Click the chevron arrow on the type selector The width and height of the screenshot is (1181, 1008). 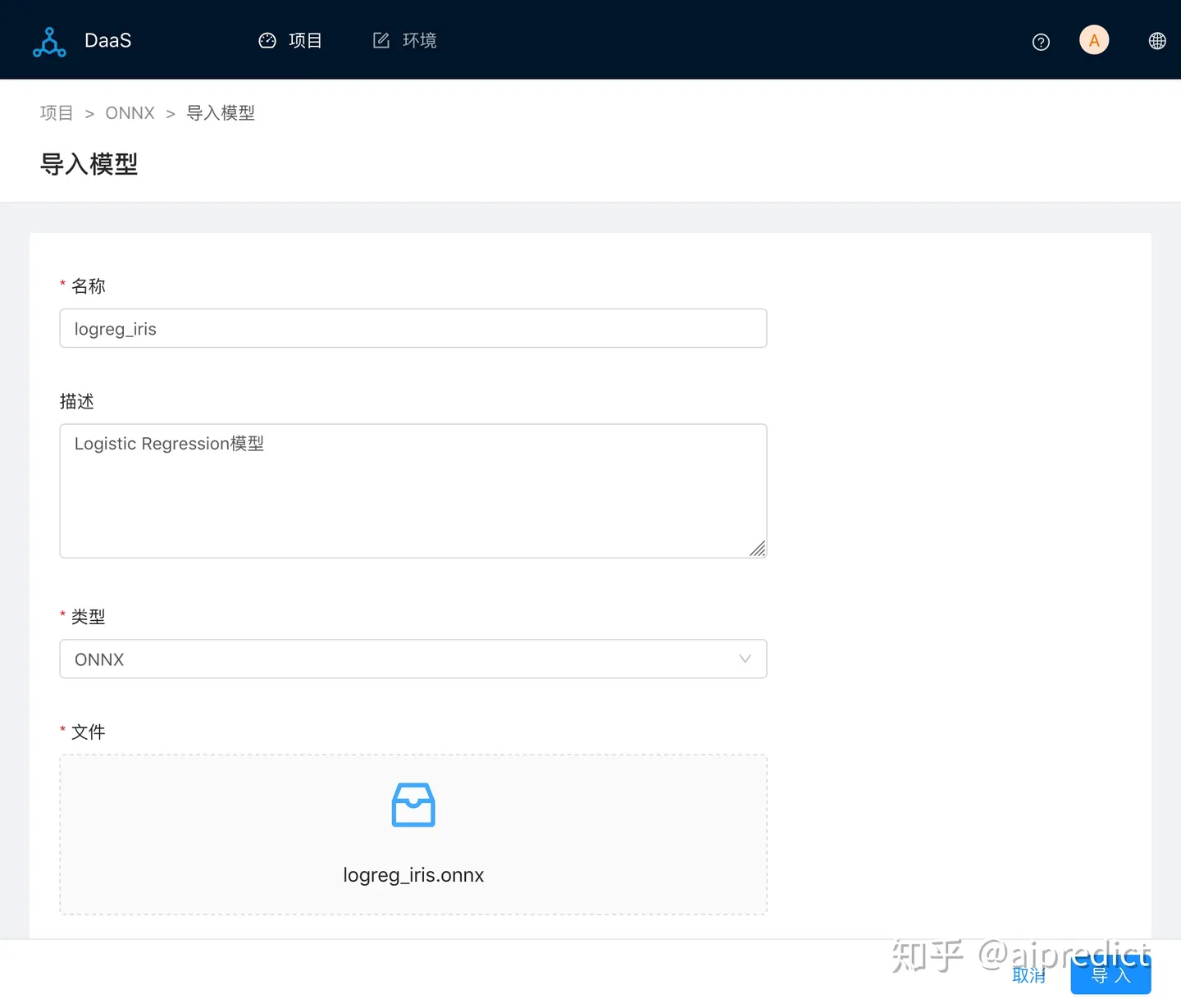[745, 659]
